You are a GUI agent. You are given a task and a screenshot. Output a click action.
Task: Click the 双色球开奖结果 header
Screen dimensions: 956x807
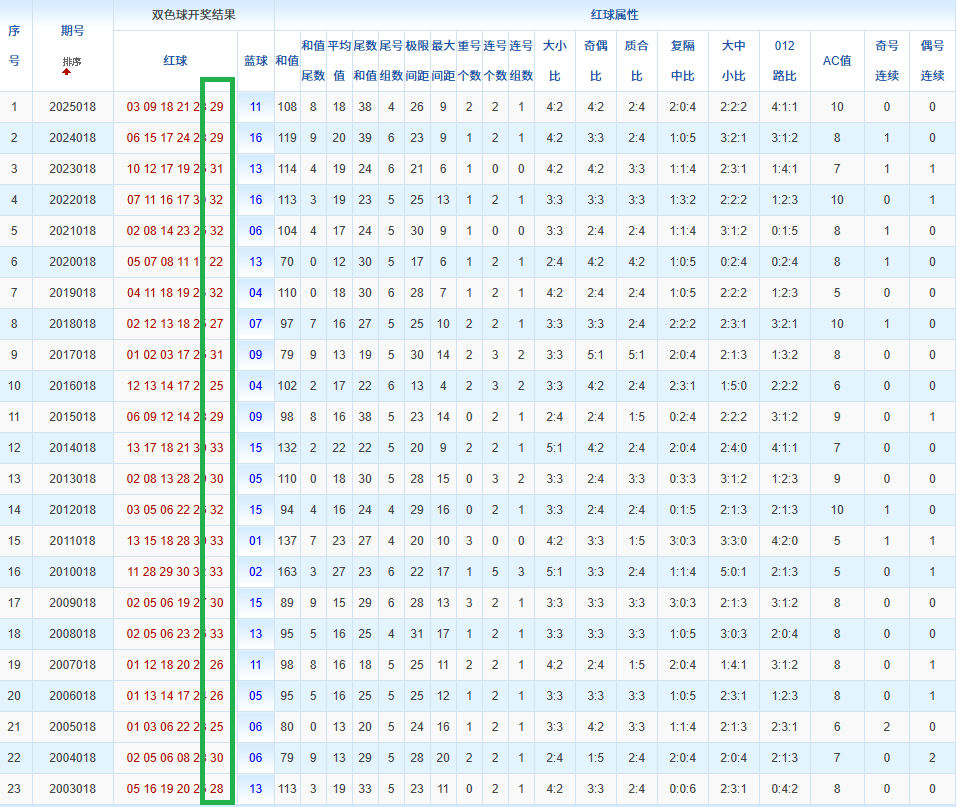point(194,15)
